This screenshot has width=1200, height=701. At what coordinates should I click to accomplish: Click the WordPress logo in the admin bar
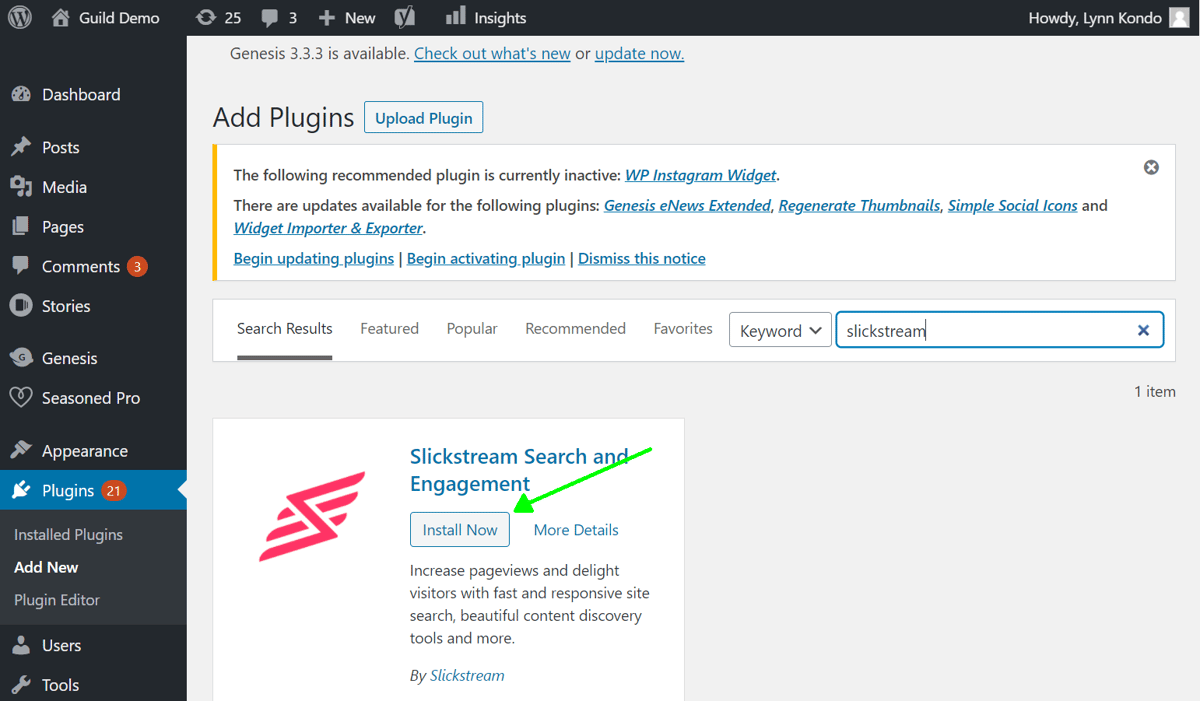(19, 17)
